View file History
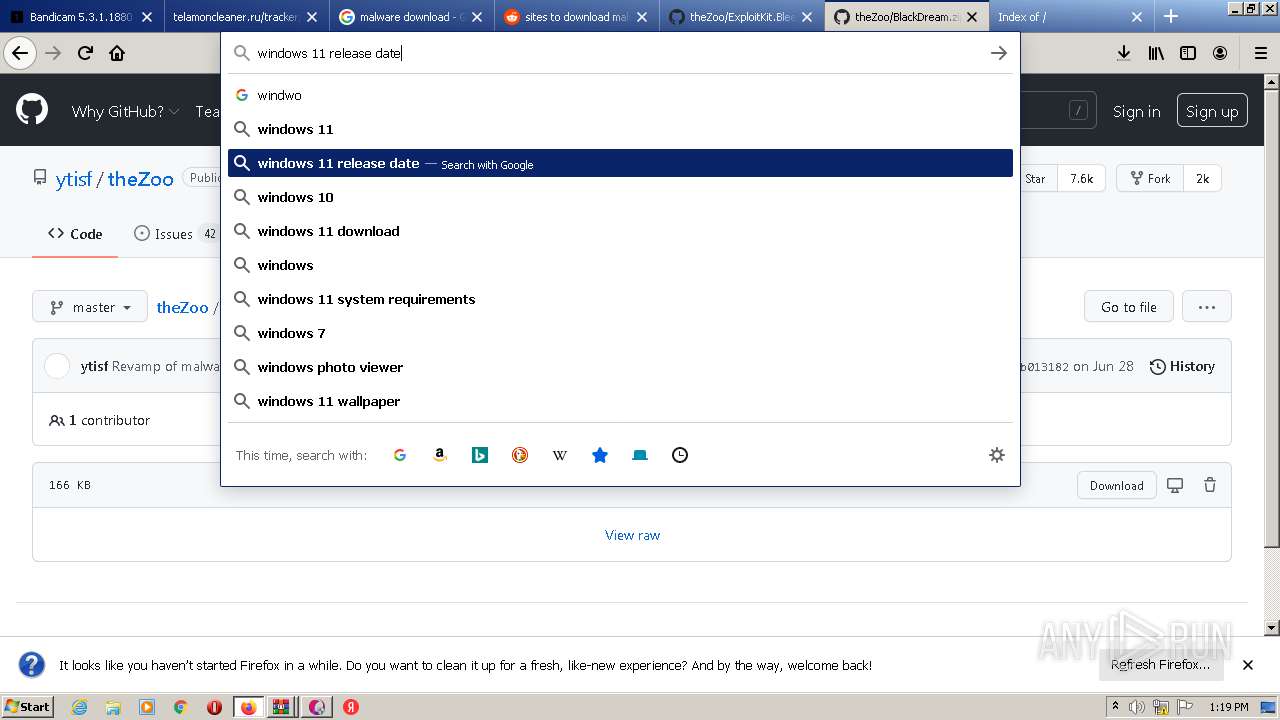The height and width of the screenshot is (720, 1280). point(1182,366)
